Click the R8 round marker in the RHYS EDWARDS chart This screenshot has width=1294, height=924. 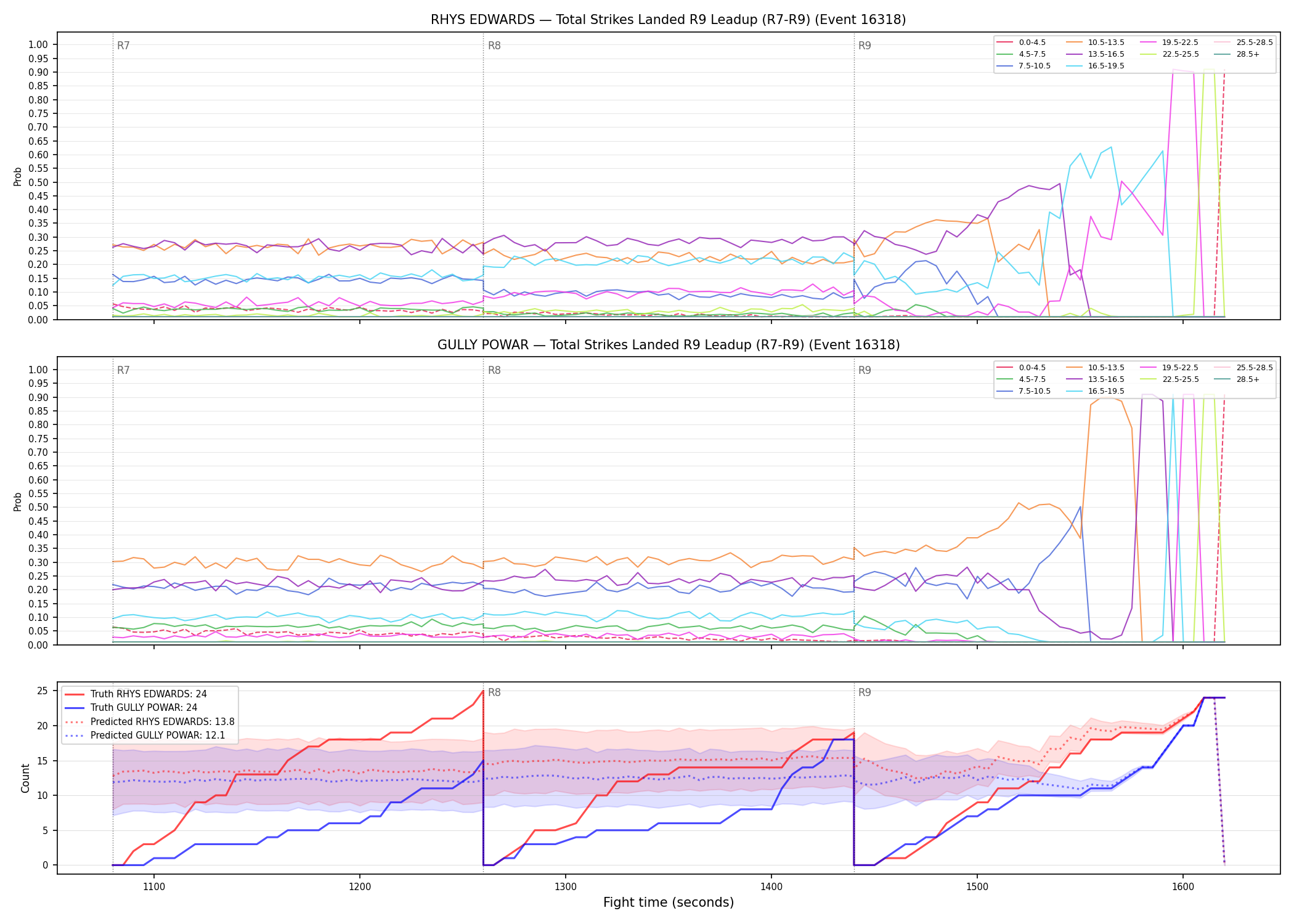pos(494,46)
